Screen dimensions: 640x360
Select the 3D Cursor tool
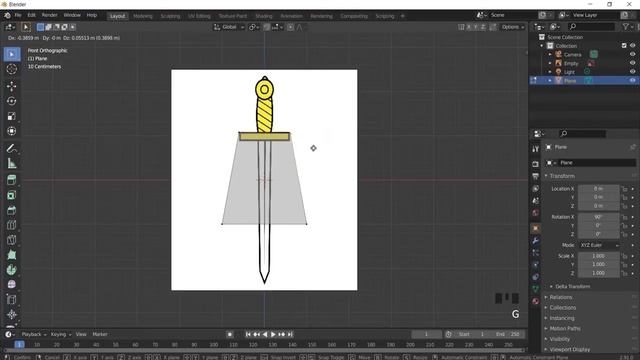tap(12, 69)
